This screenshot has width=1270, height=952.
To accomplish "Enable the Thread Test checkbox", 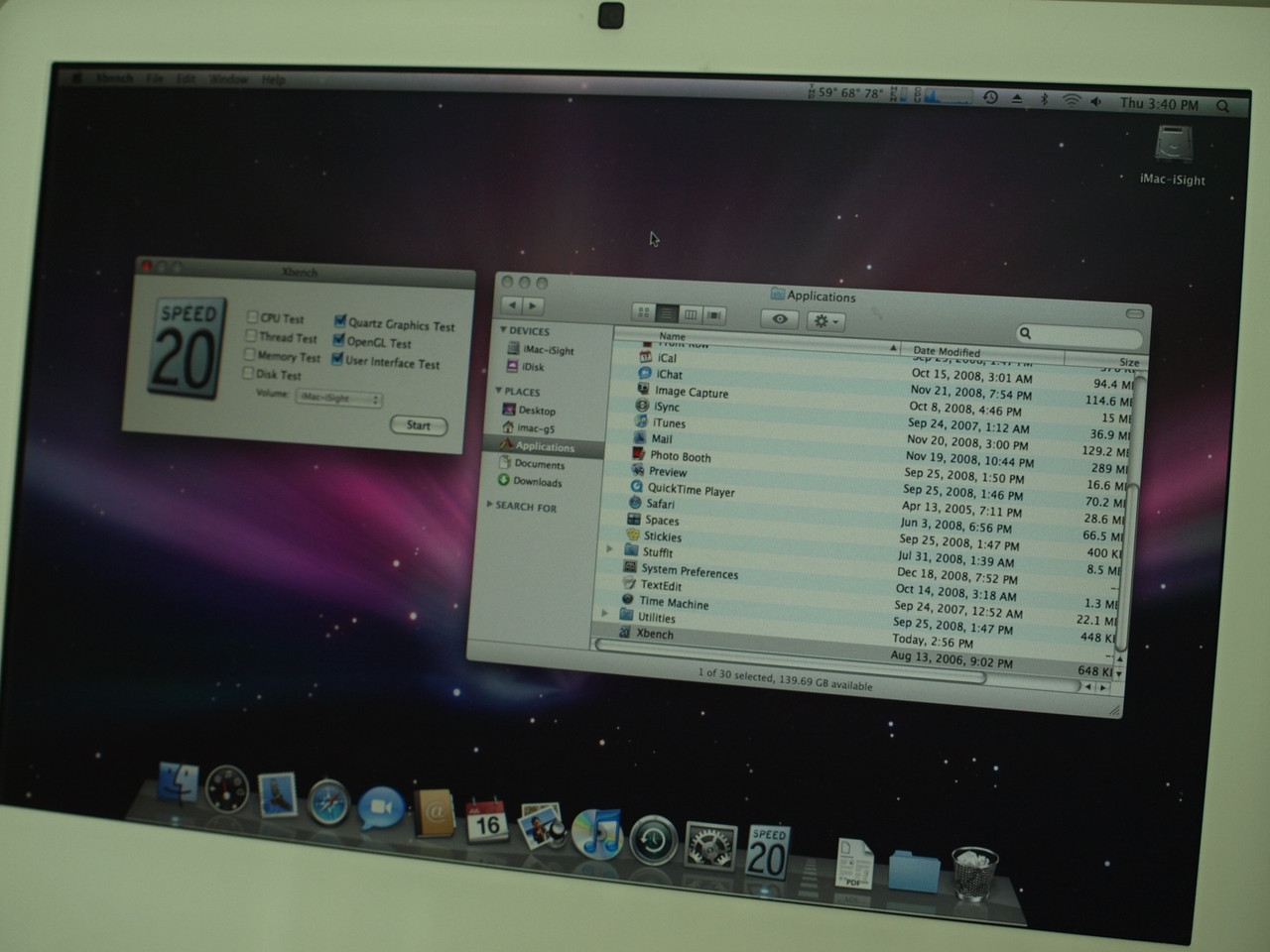I will tap(251, 336).
